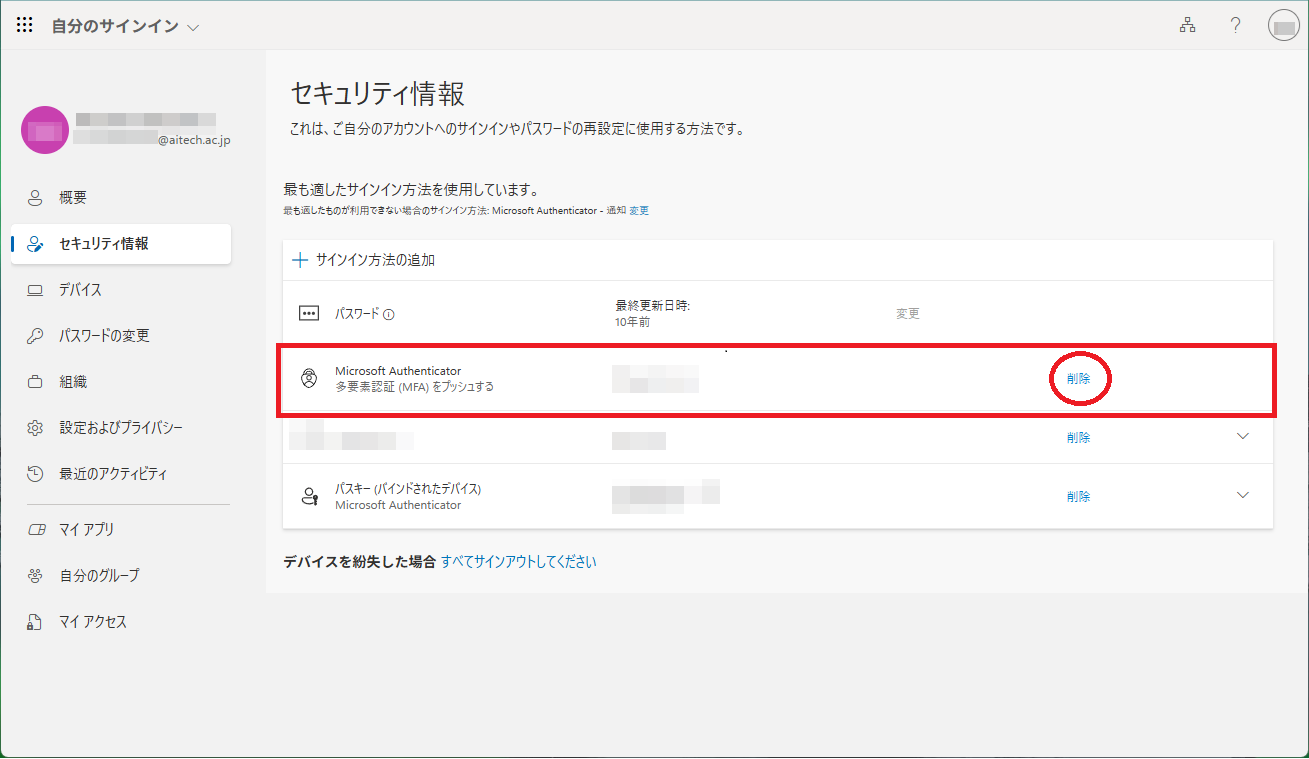1309x759 pixels.
Task: Click the help question mark icon
Action: coord(1235,24)
